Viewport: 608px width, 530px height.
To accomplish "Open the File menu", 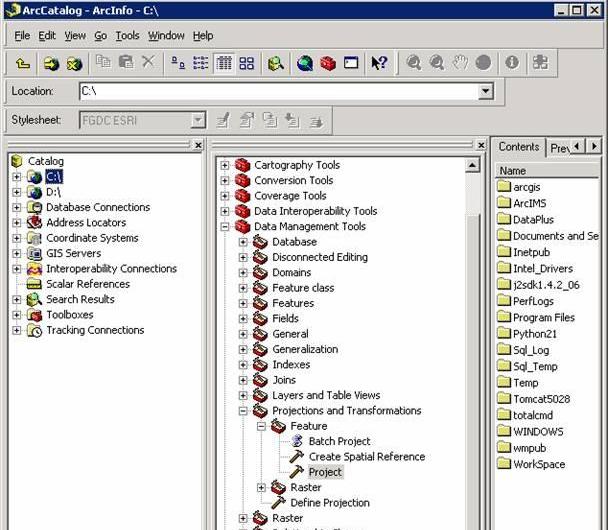I will click(22, 36).
